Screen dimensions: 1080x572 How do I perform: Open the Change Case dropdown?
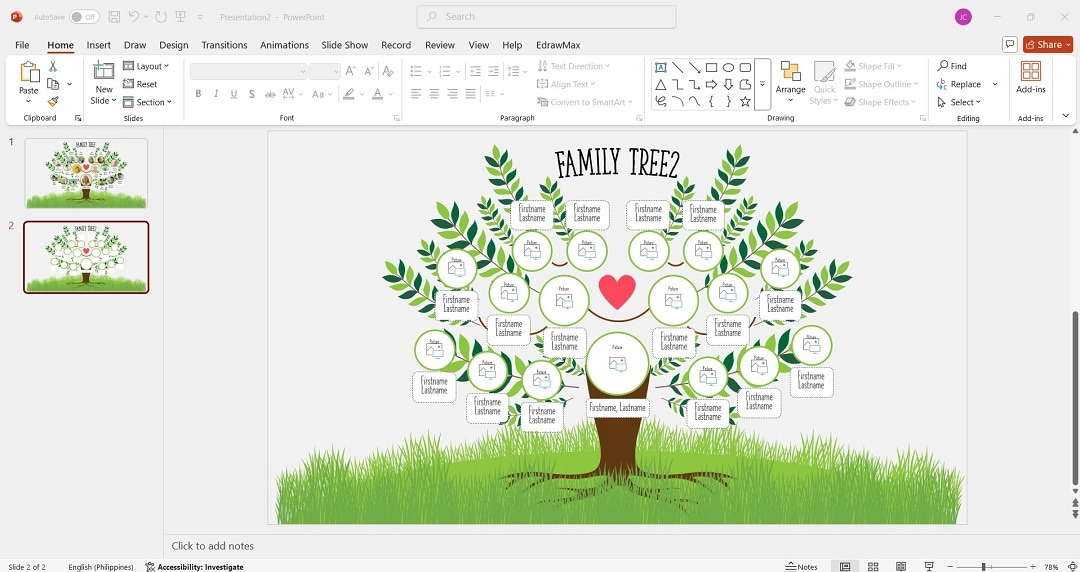[322, 94]
